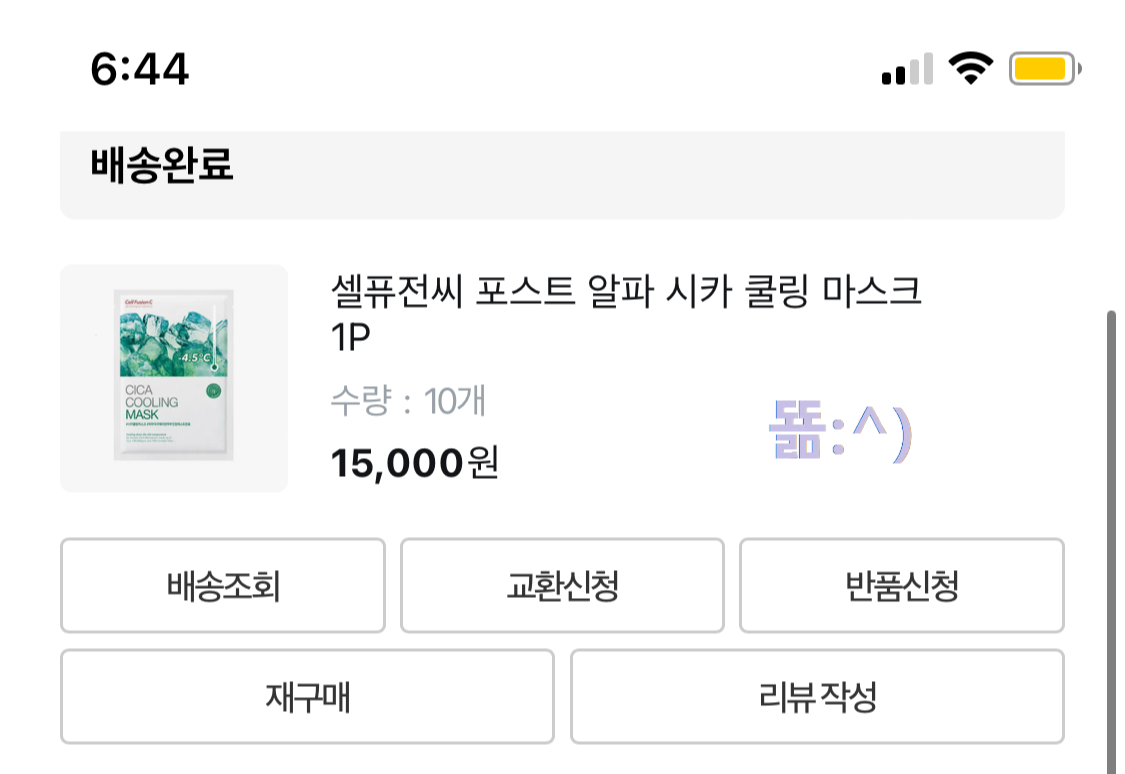Select 재구매 to reorder the item

click(x=307, y=696)
